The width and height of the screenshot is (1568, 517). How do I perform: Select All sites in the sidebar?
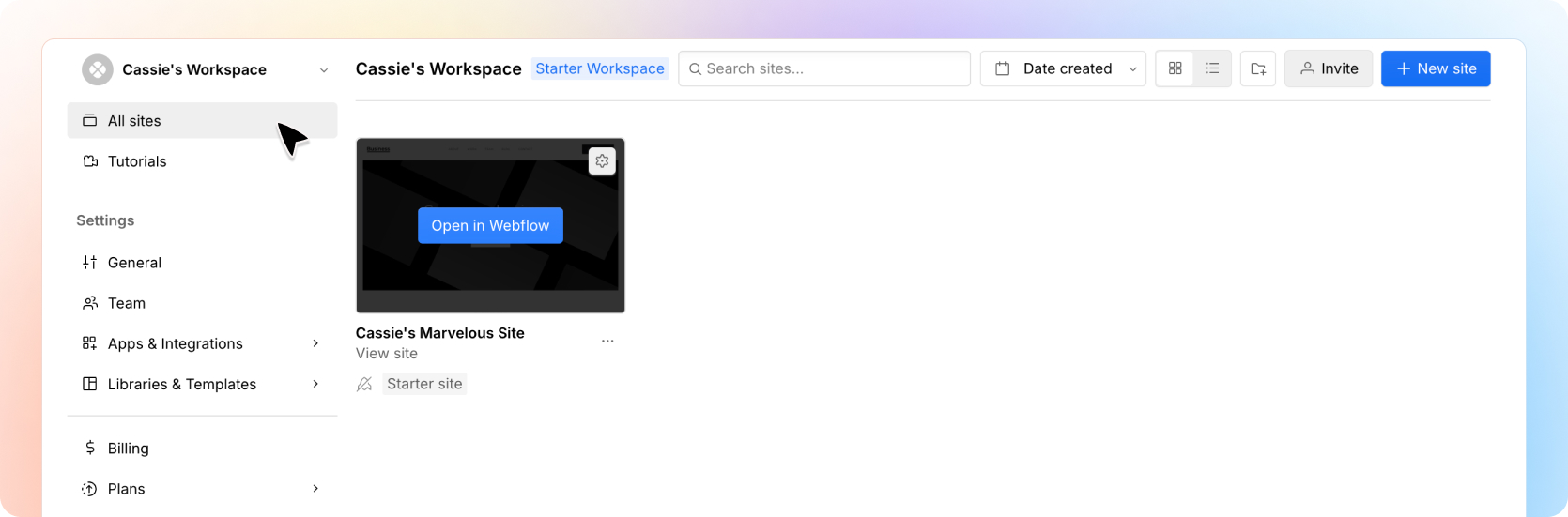202,120
